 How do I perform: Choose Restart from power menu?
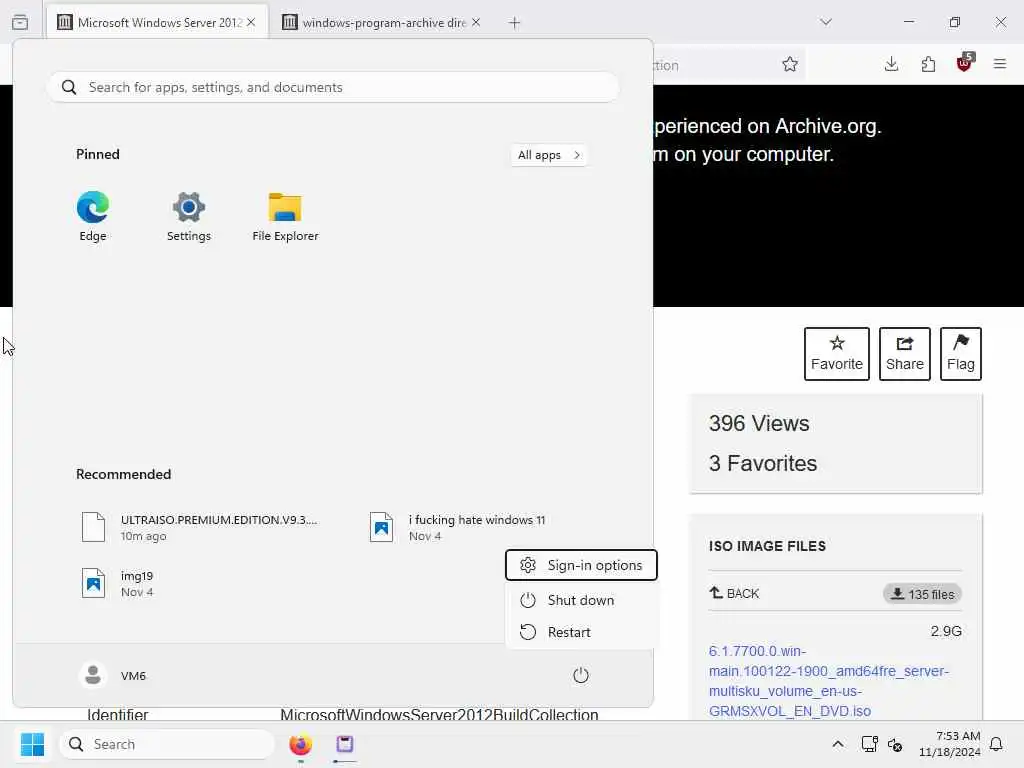[581, 632]
